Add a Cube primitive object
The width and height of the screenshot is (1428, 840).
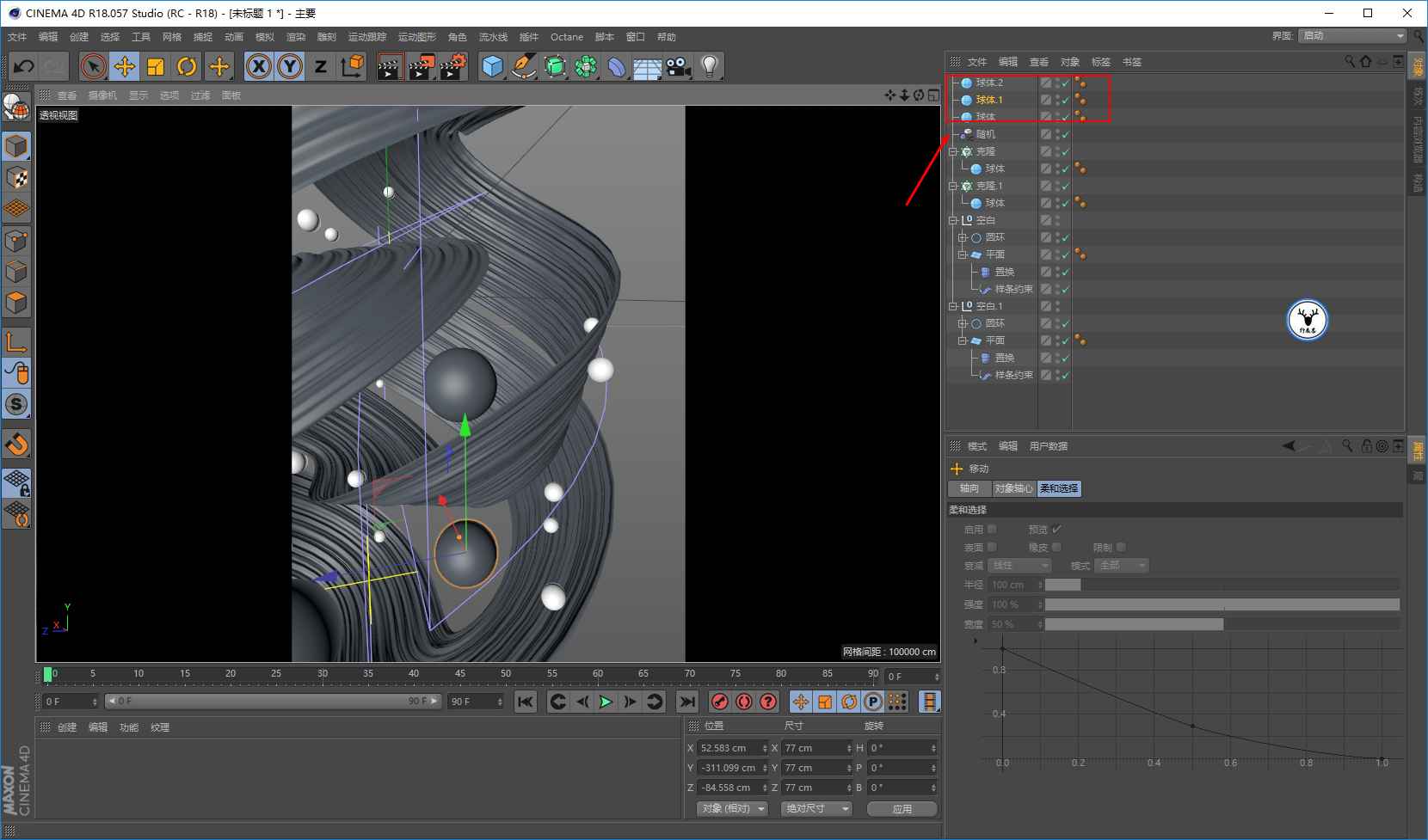click(x=493, y=66)
